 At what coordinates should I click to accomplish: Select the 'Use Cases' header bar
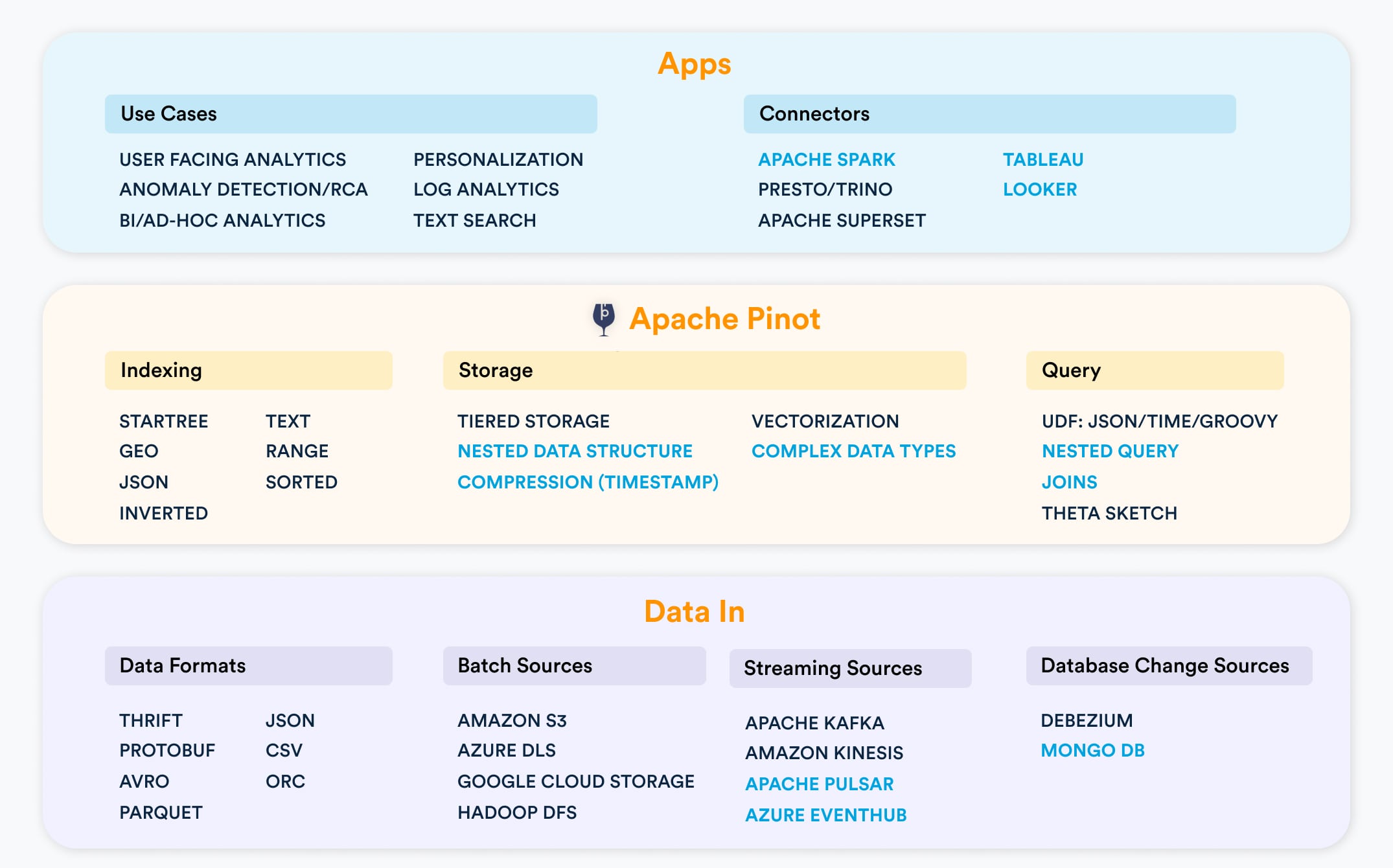(351, 114)
